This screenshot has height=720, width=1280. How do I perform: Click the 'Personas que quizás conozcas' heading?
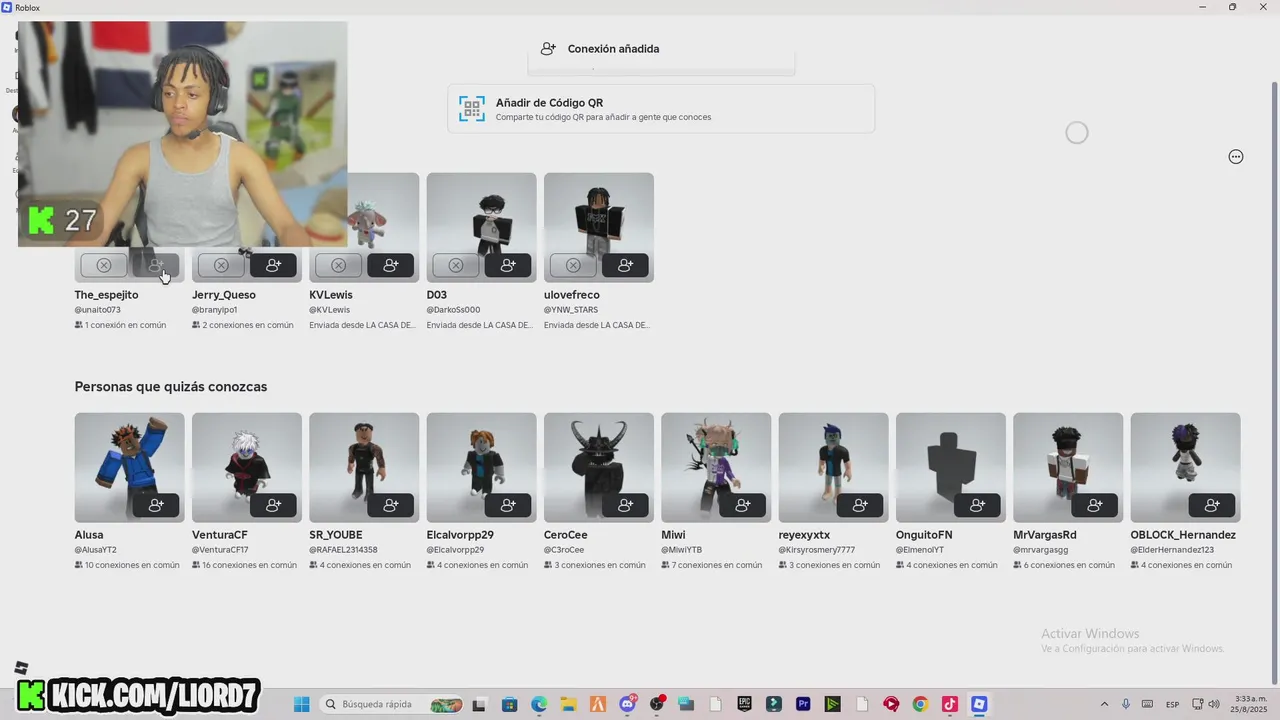point(171,387)
